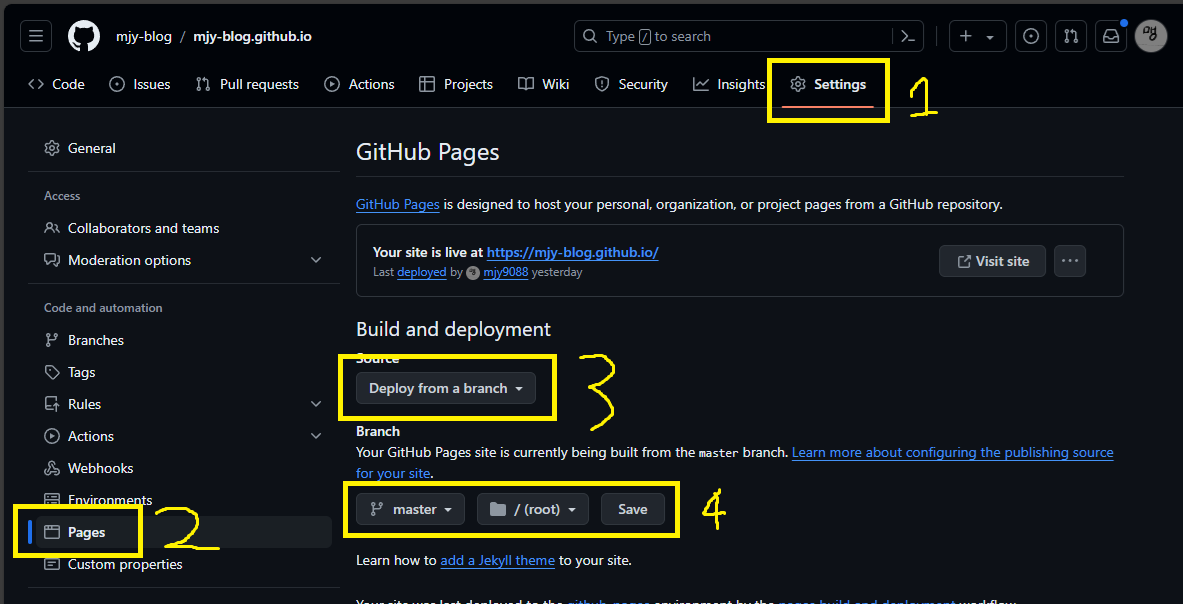Open the hamburger navigation menu
Viewport: 1183px width, 604px height.
tap(36, 37)
